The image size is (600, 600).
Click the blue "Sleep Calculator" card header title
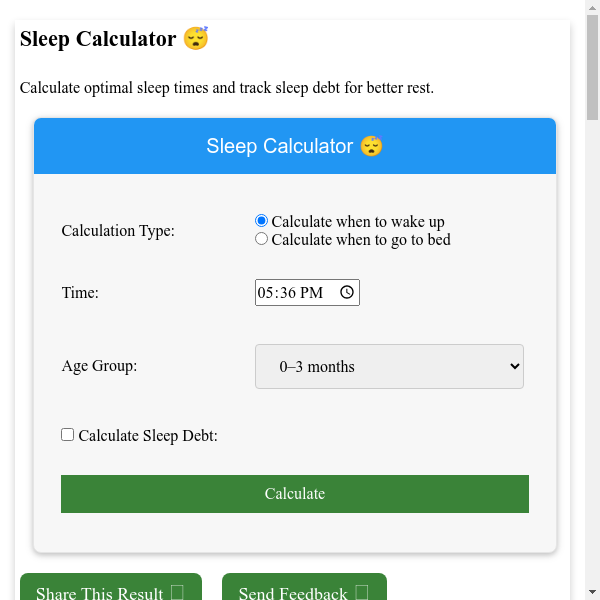coord(280,146)
